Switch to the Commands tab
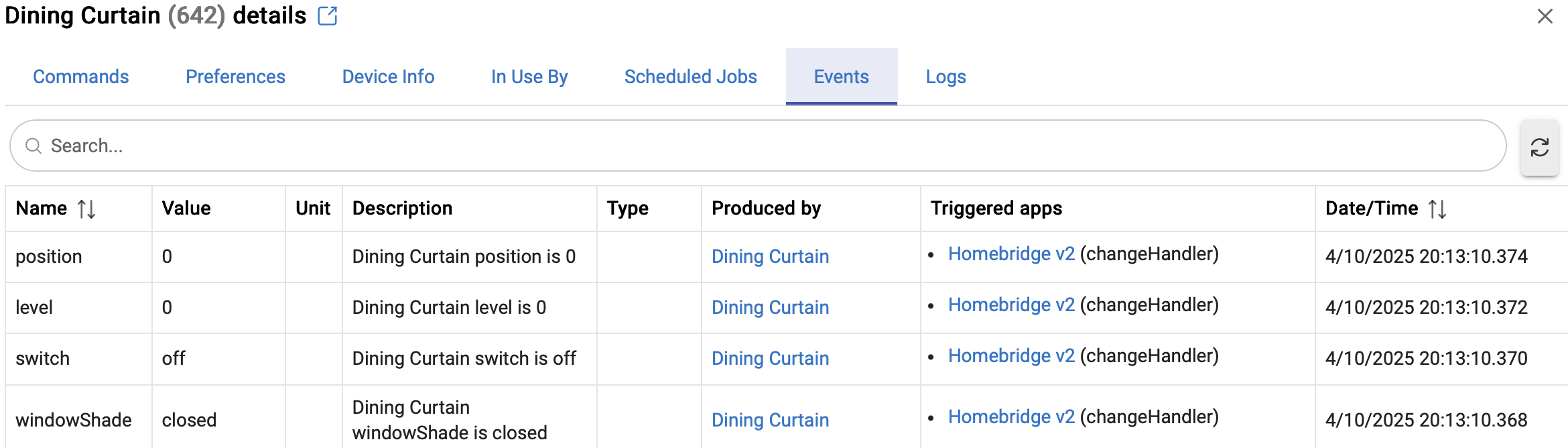 click(81, 76)
